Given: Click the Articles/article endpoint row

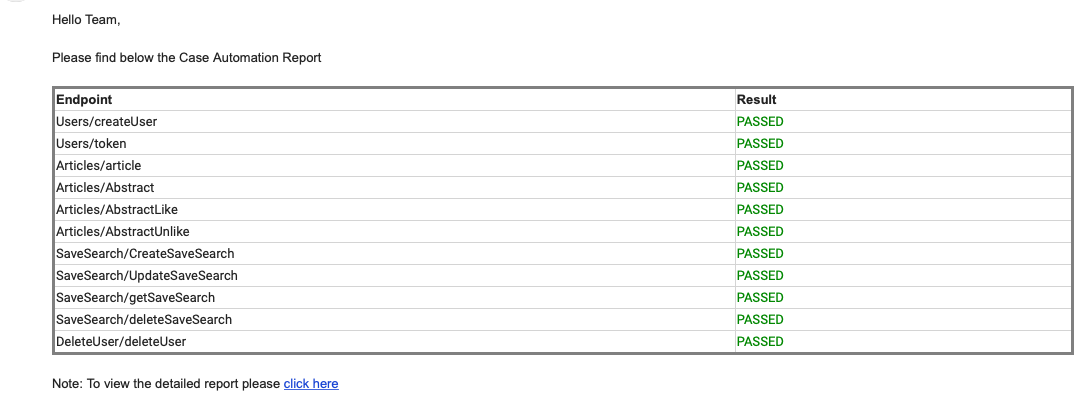Looking at the screenshot, I should tap(98, 166).
